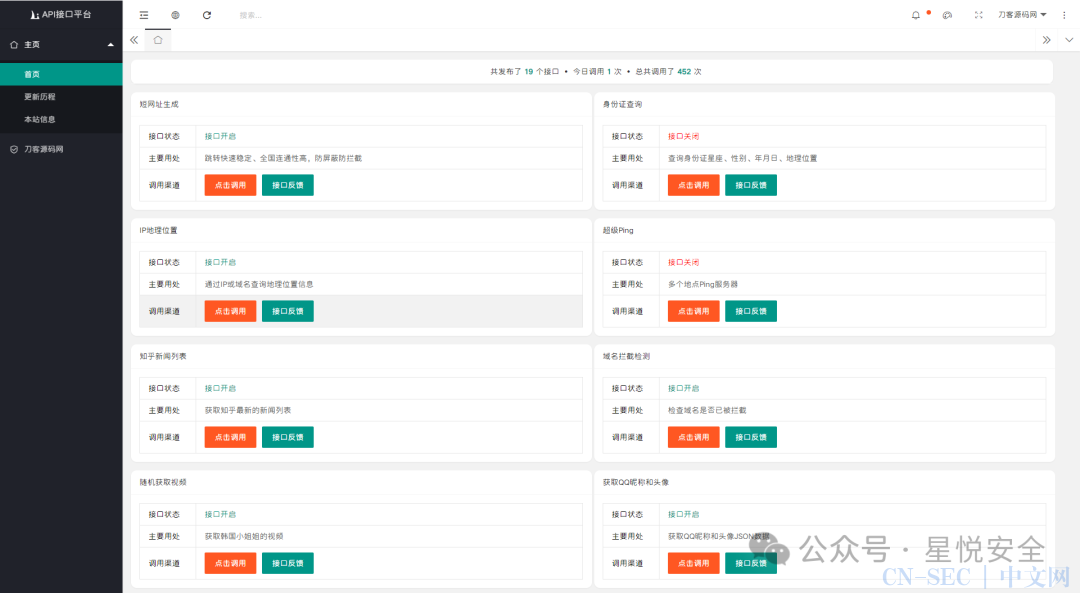Click the refresh page icon
This screenshot has height=593, width=1080.
click(207, 15)
